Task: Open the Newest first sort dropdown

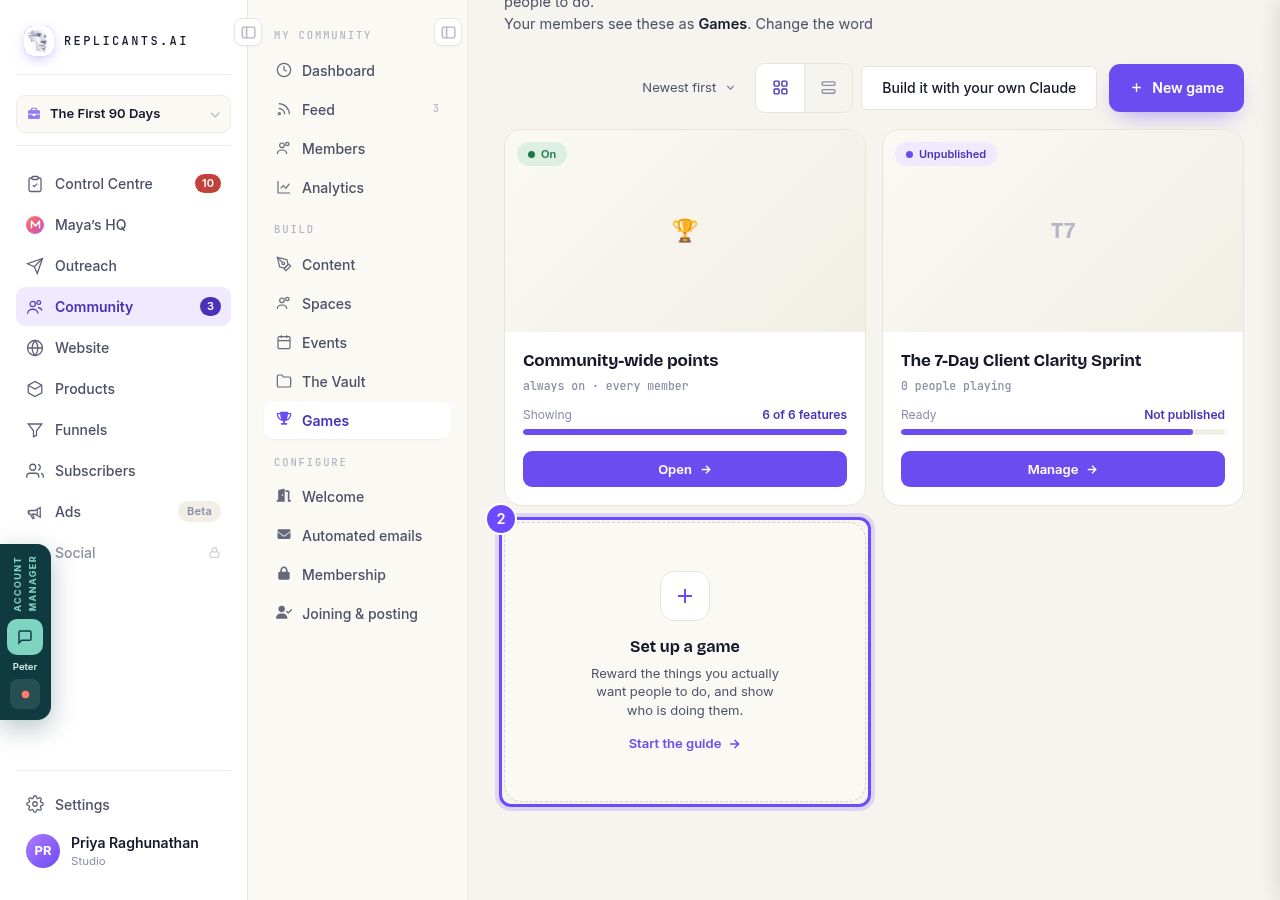Action: [x=689, y=88]
